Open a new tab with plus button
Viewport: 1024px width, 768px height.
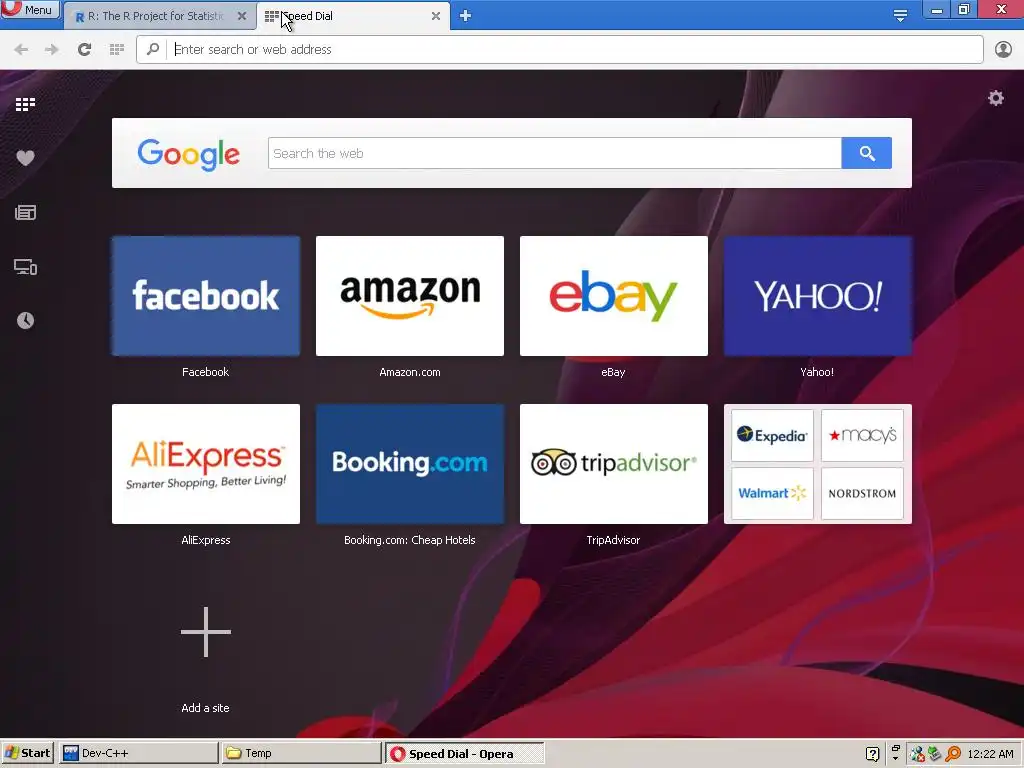tap(465, 16)
